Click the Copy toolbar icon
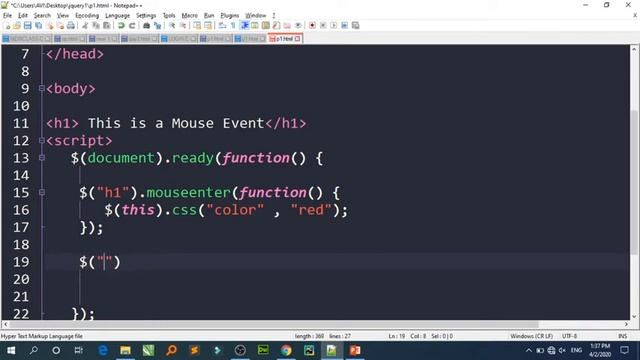This screenshot has width=640, height=360. click(x=96, y=25)
